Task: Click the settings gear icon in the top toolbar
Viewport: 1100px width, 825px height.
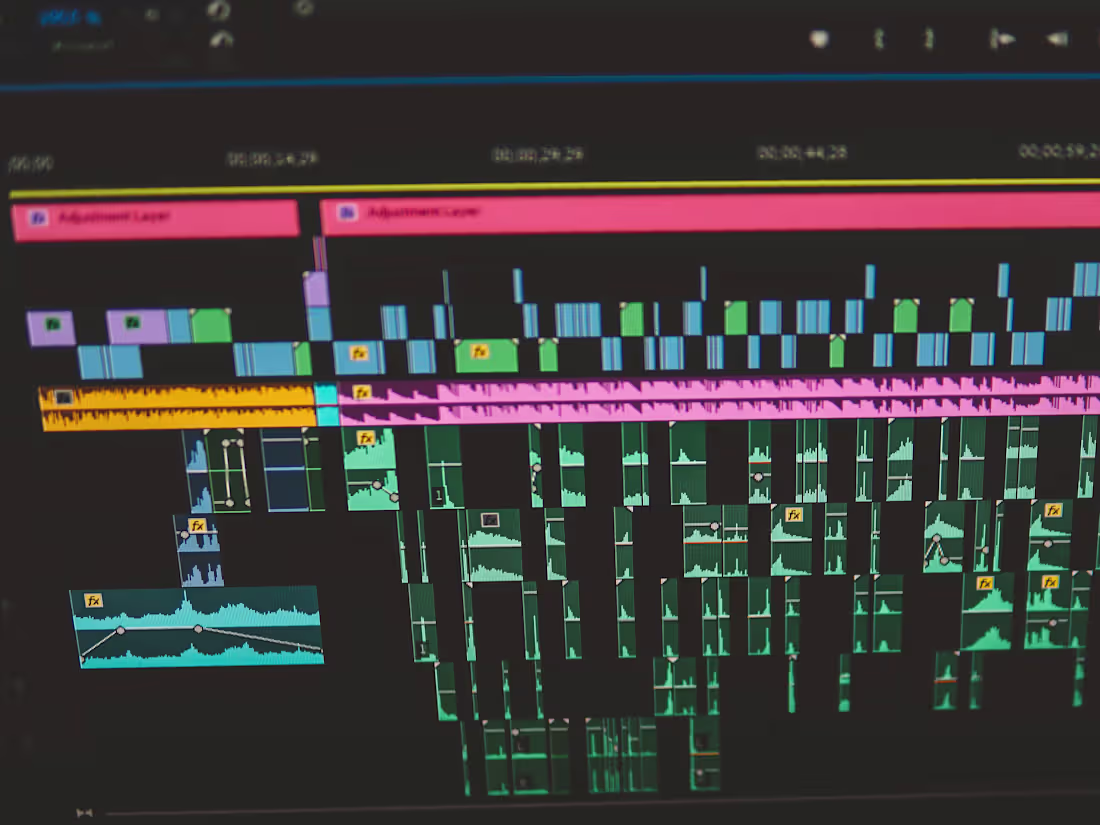Action: click(300, 8)
